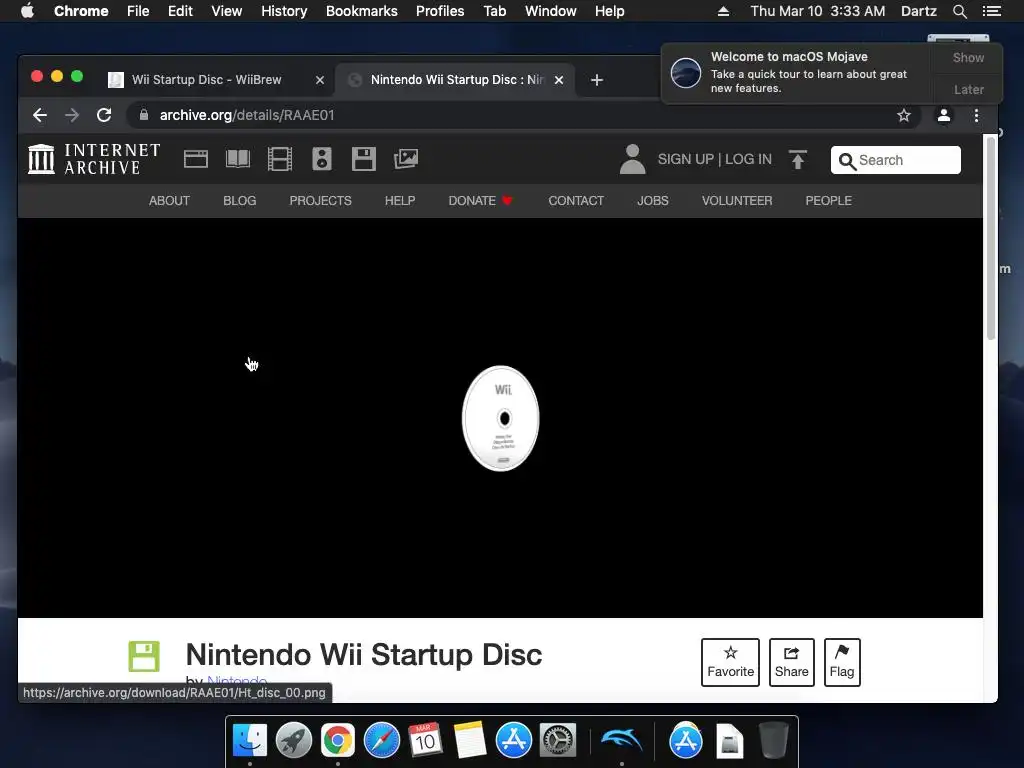This screenshot has height=768, width=1024.
Task: Open the Texts book icon
Action: pyautogui.click(x=238, y=159)
